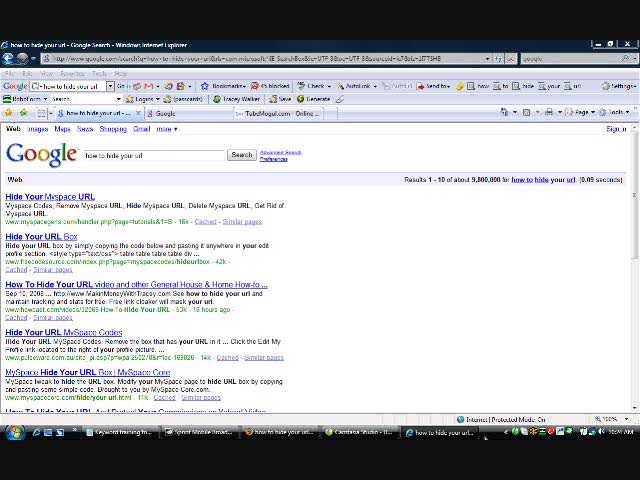Find the word 'your' toolbar button

(549, 86)
